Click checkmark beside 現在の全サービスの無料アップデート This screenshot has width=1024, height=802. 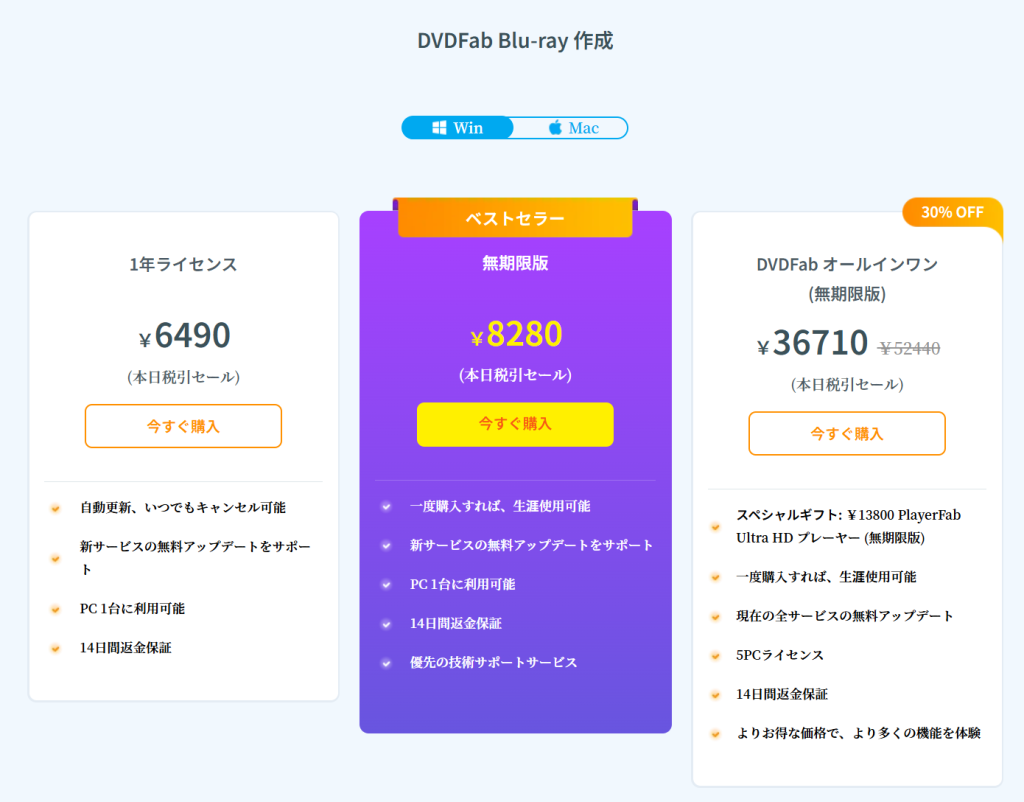click(x=716, y=617)
